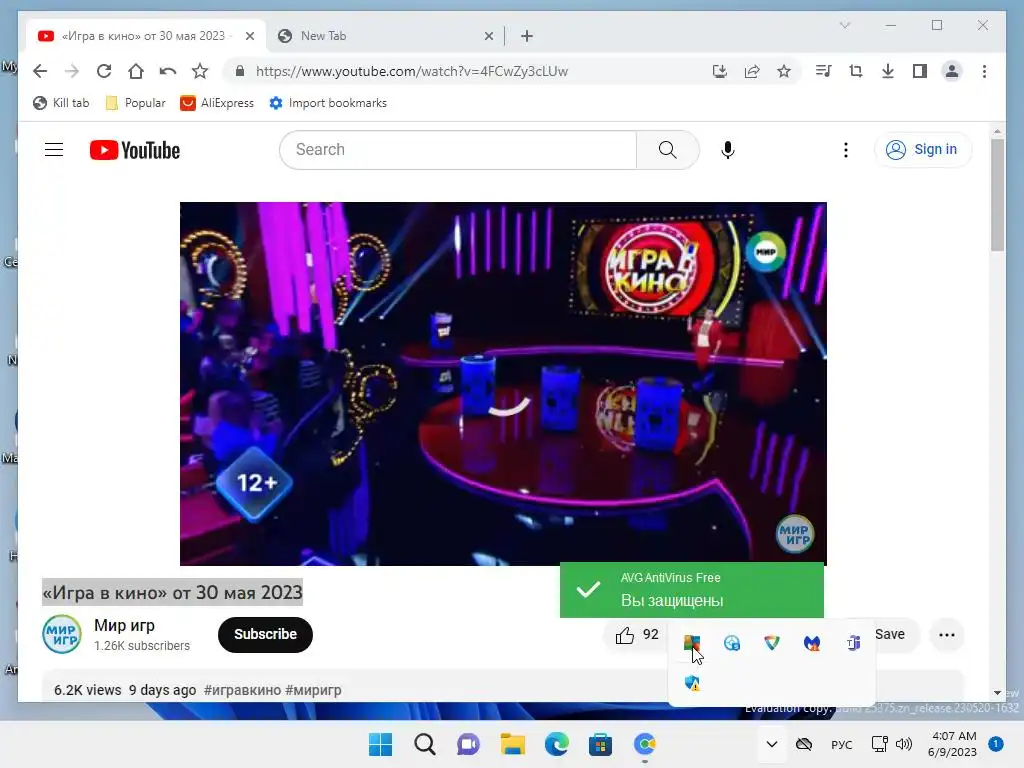Click the #миригр hashtag
Screen dimensions: 1024x768
pyautogui.click(x=313, y=690)
